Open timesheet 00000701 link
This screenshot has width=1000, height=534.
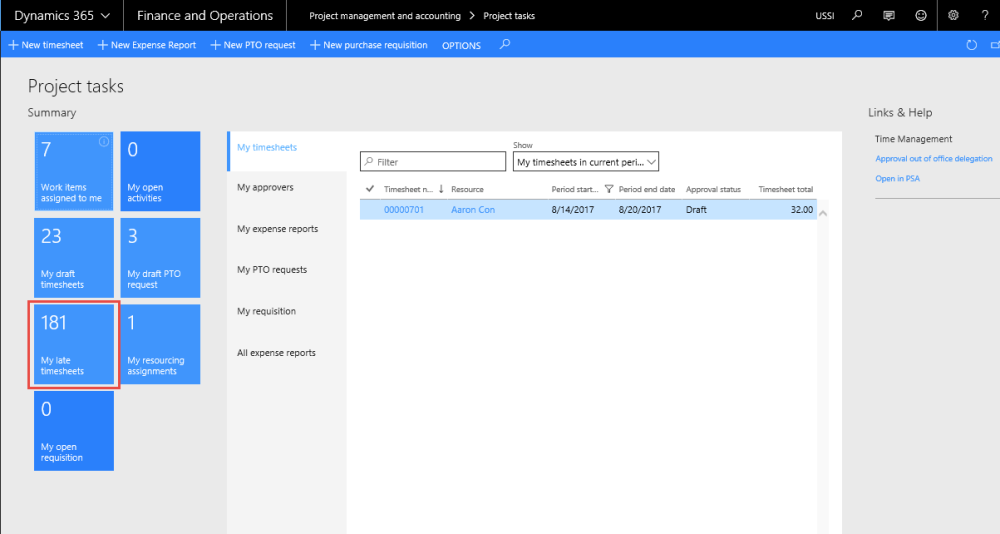(404, 210)
